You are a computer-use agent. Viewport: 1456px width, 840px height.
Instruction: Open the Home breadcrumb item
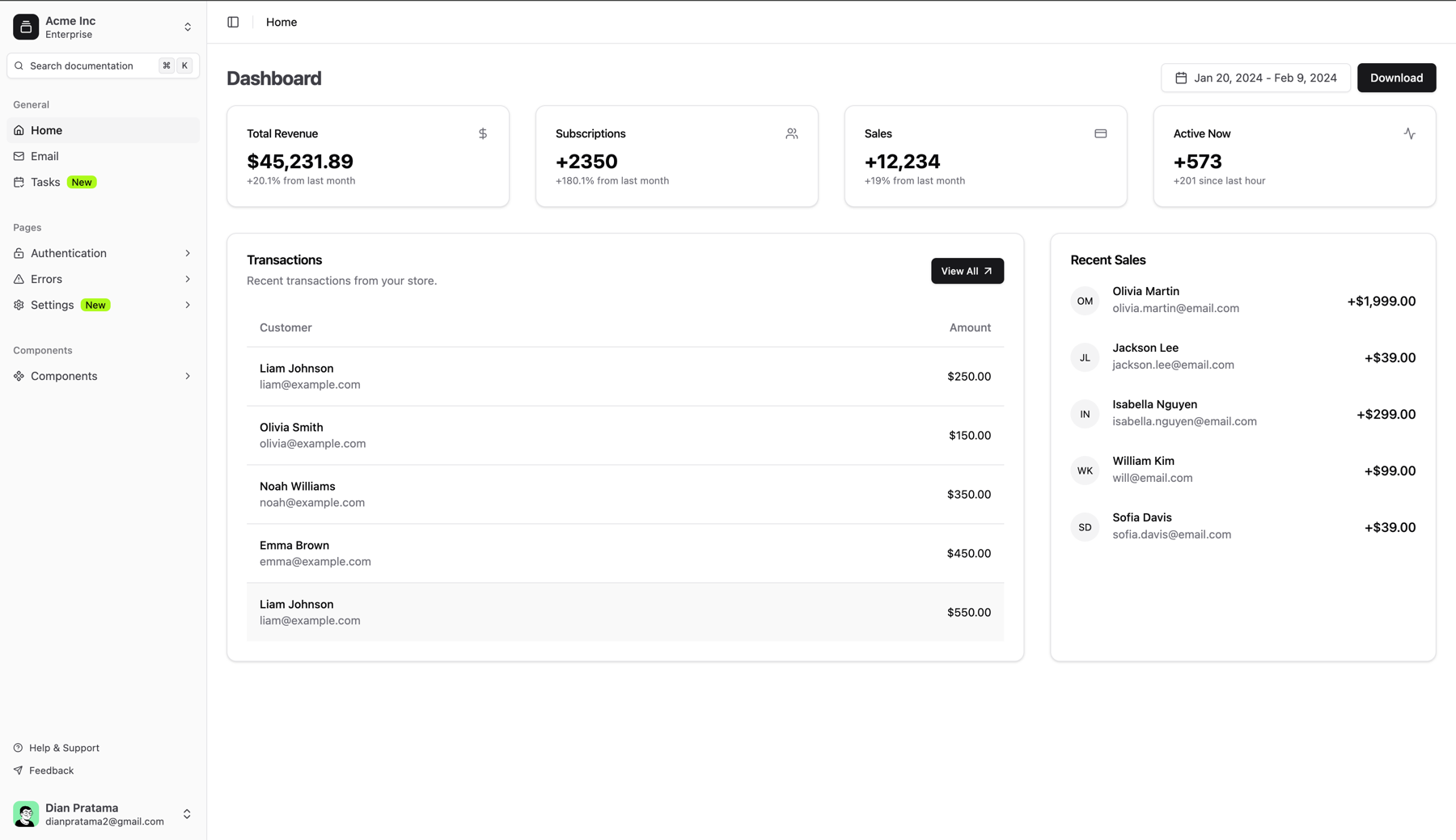point(281,22)
